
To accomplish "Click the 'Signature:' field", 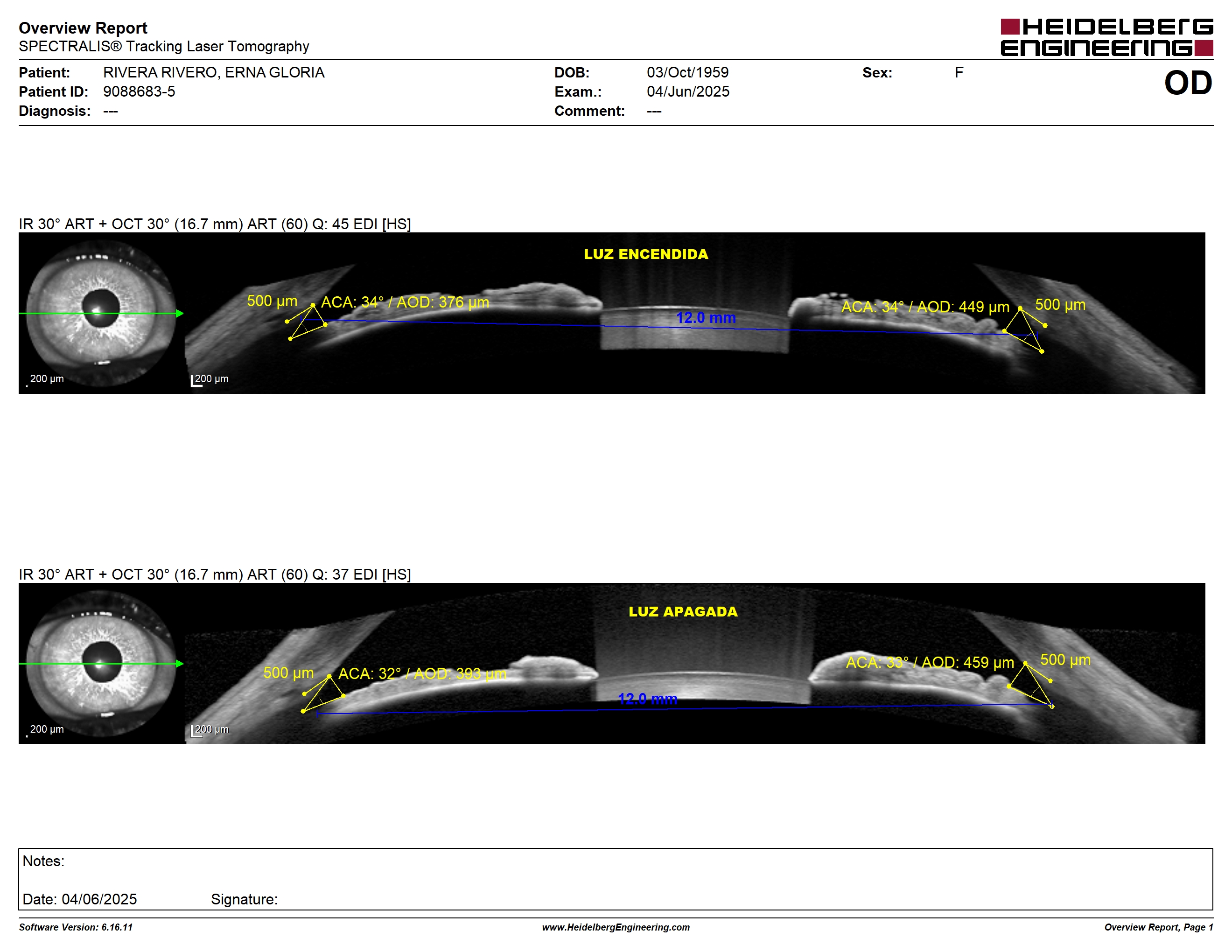I will coord(244,899).
